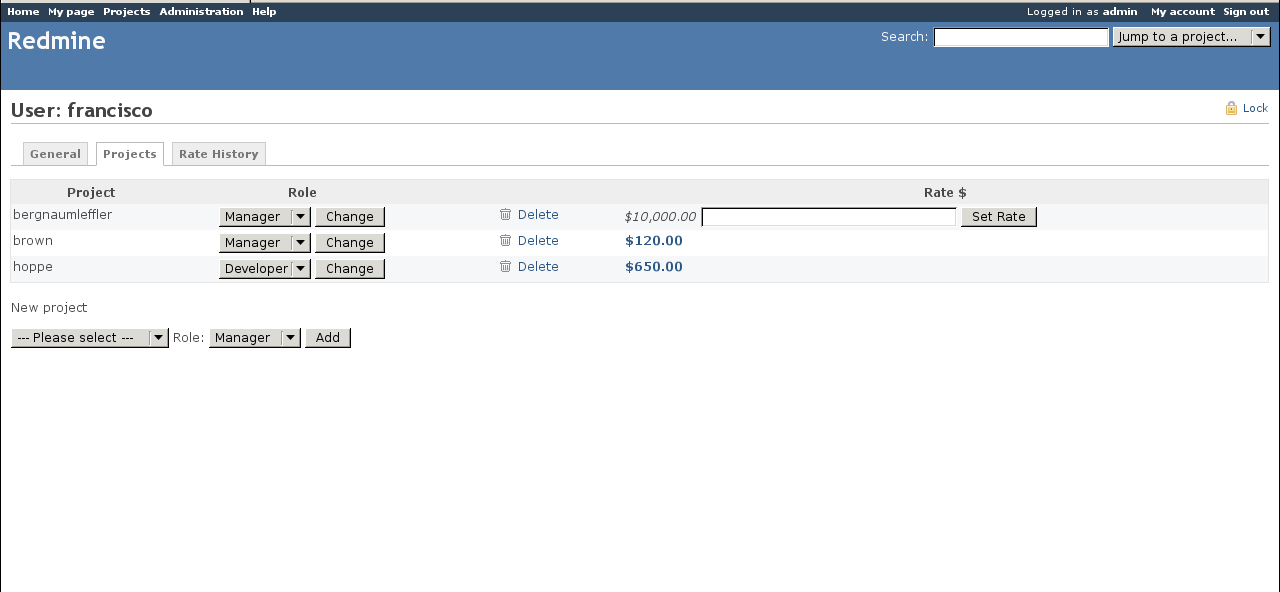Click Delete link for brown project
This screenshot has height=592, width=1280.
[538, 241]
